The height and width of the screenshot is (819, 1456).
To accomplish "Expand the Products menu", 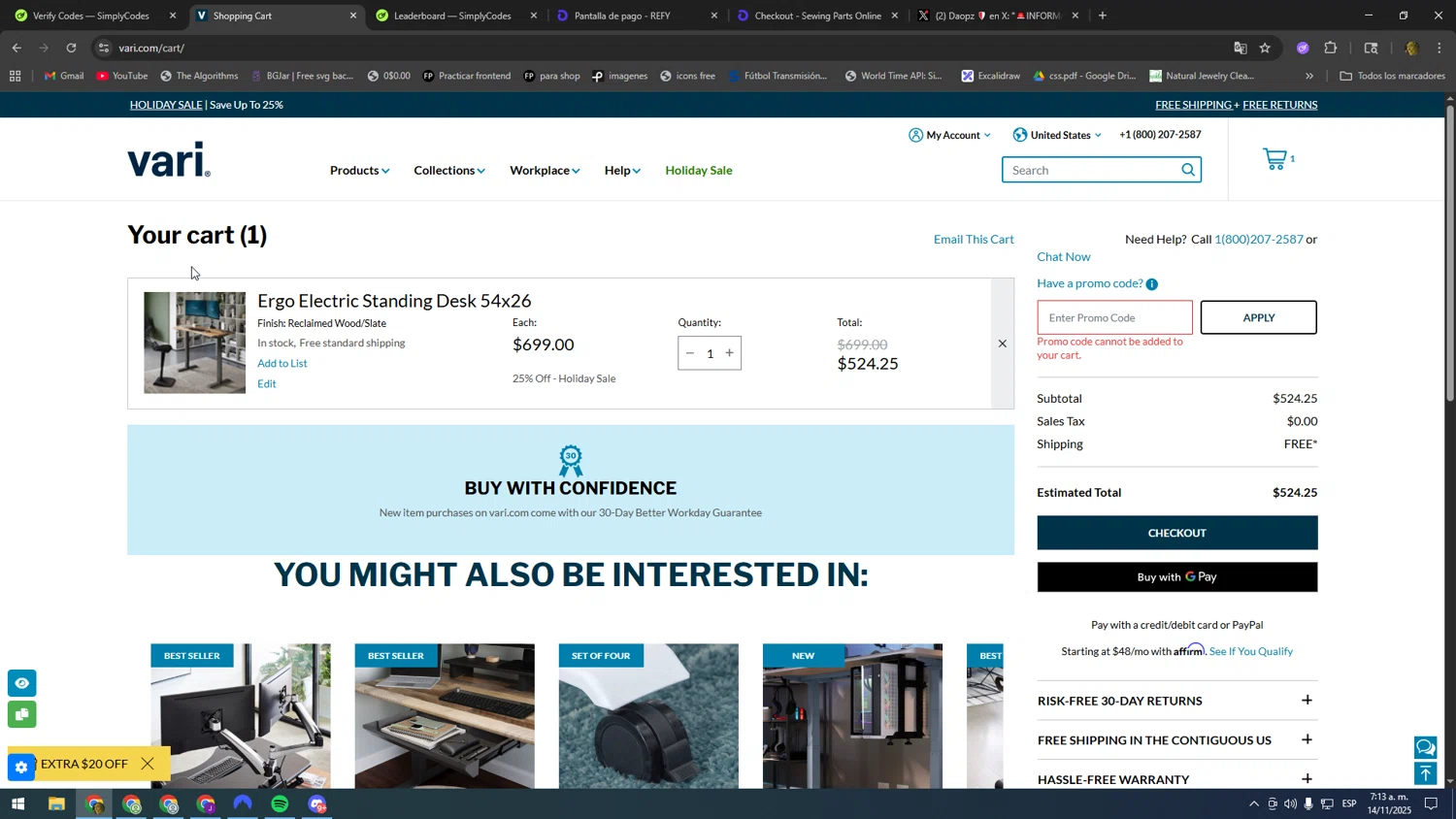I will point(359,171).
